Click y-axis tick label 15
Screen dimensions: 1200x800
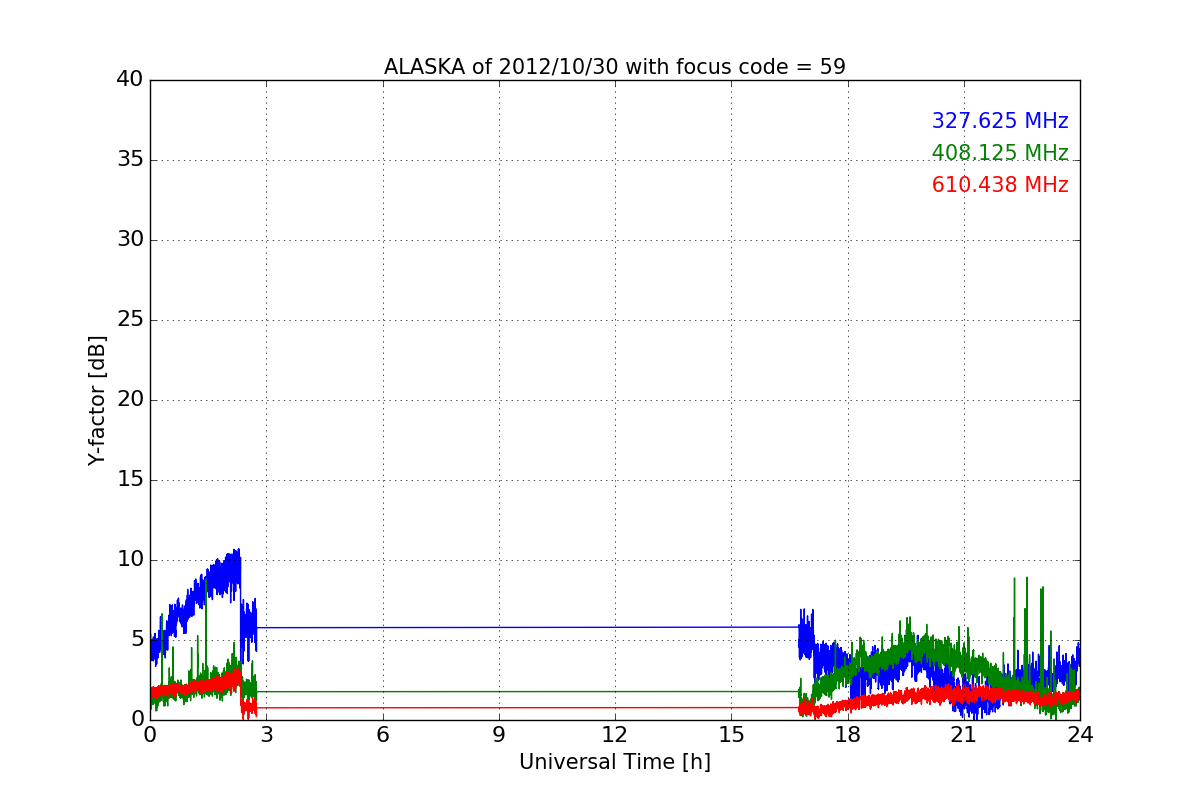coord(130,480)
